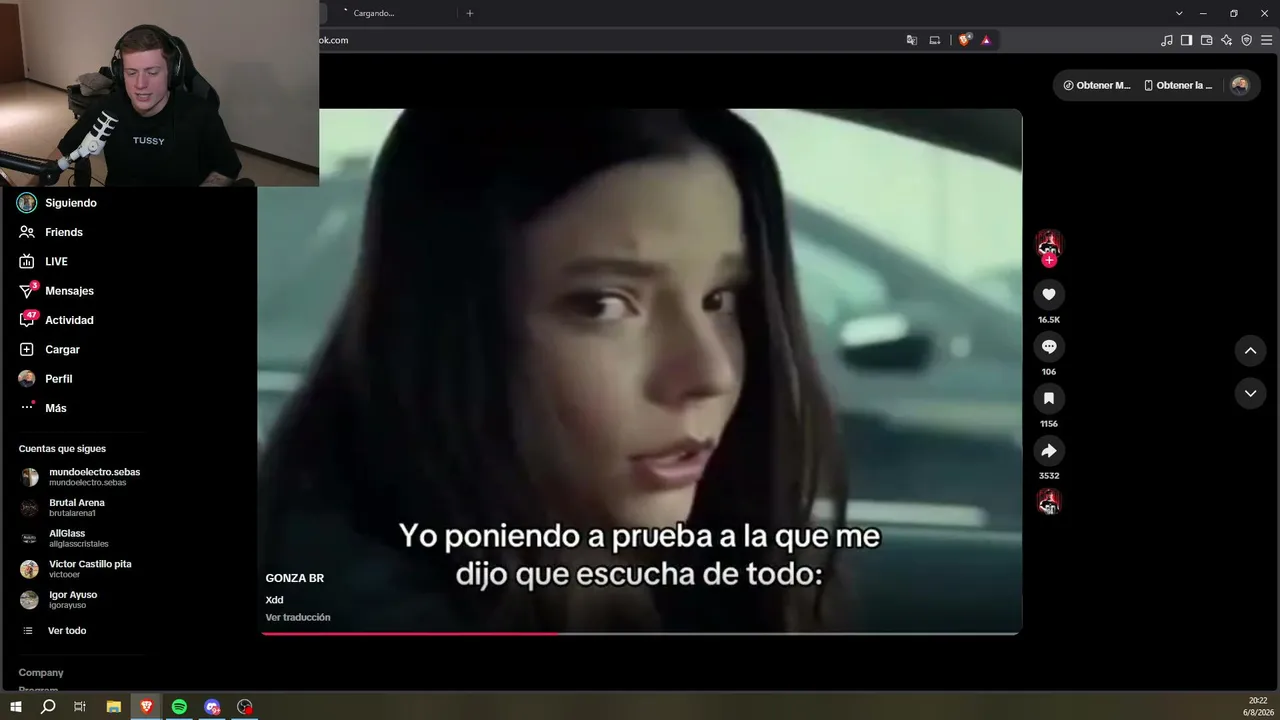Open GONZA BR's avatar beside the video
1280x720 pixels.
click(1048, 243)
